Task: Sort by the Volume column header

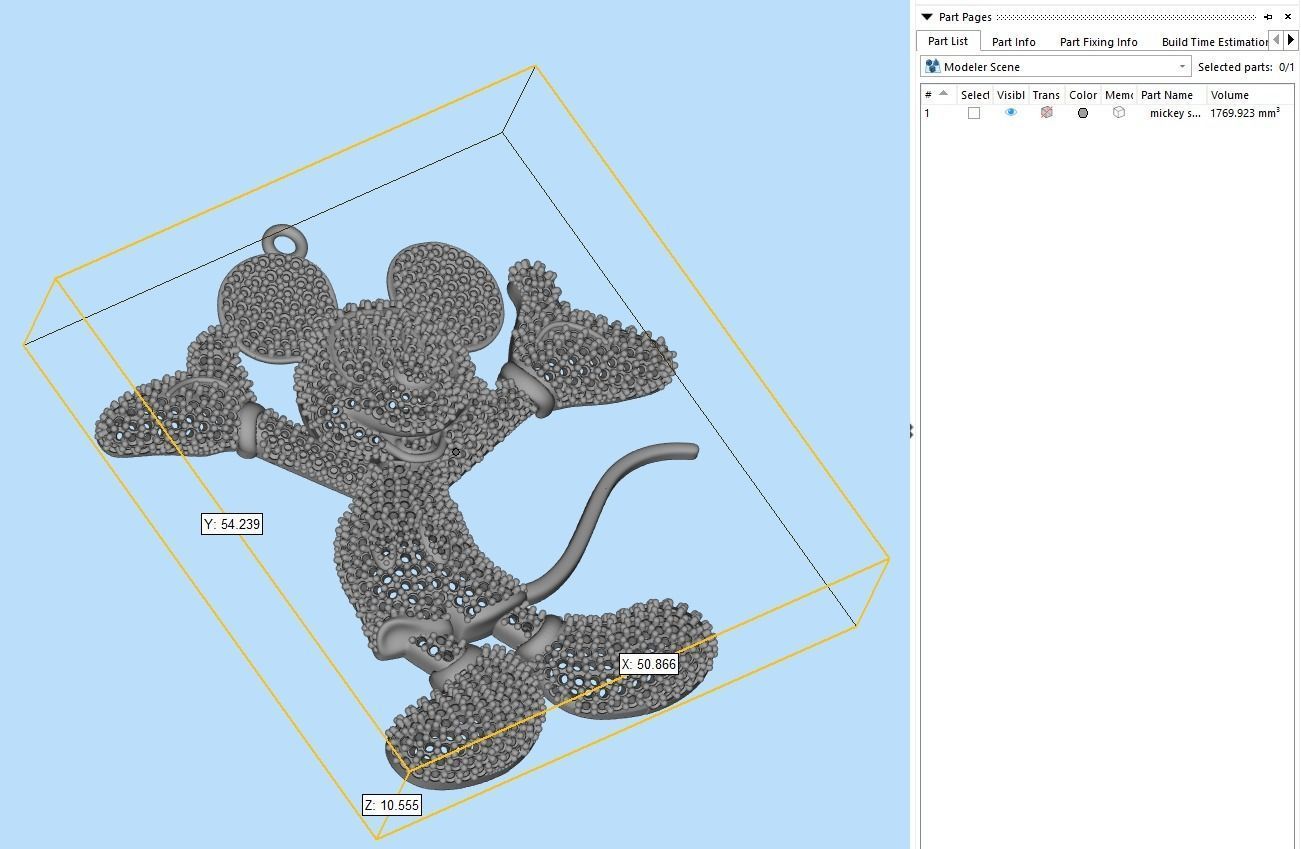Action: click(x=1251, y=95)
